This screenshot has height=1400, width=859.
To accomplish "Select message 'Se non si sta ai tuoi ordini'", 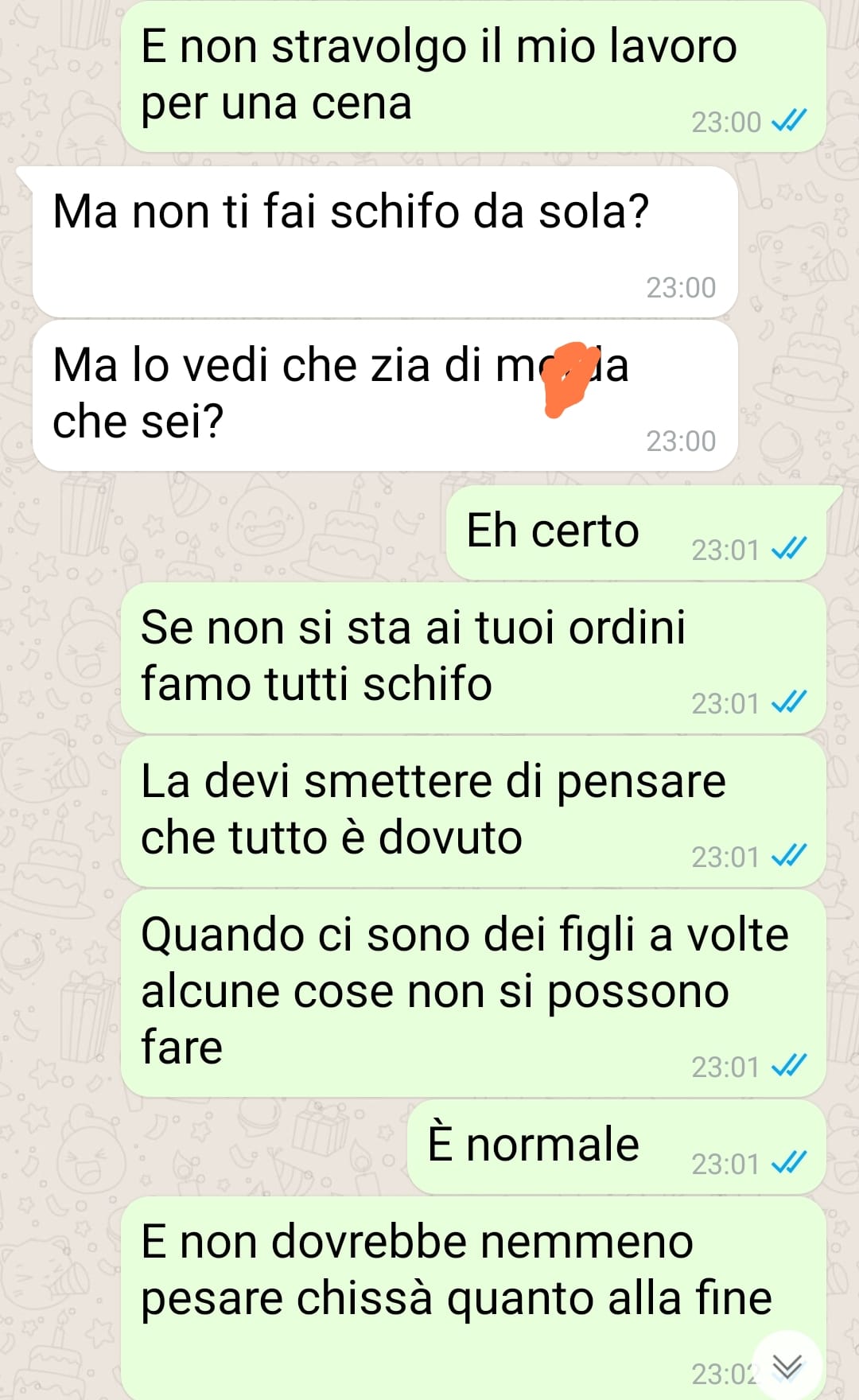I will (473, 658).
